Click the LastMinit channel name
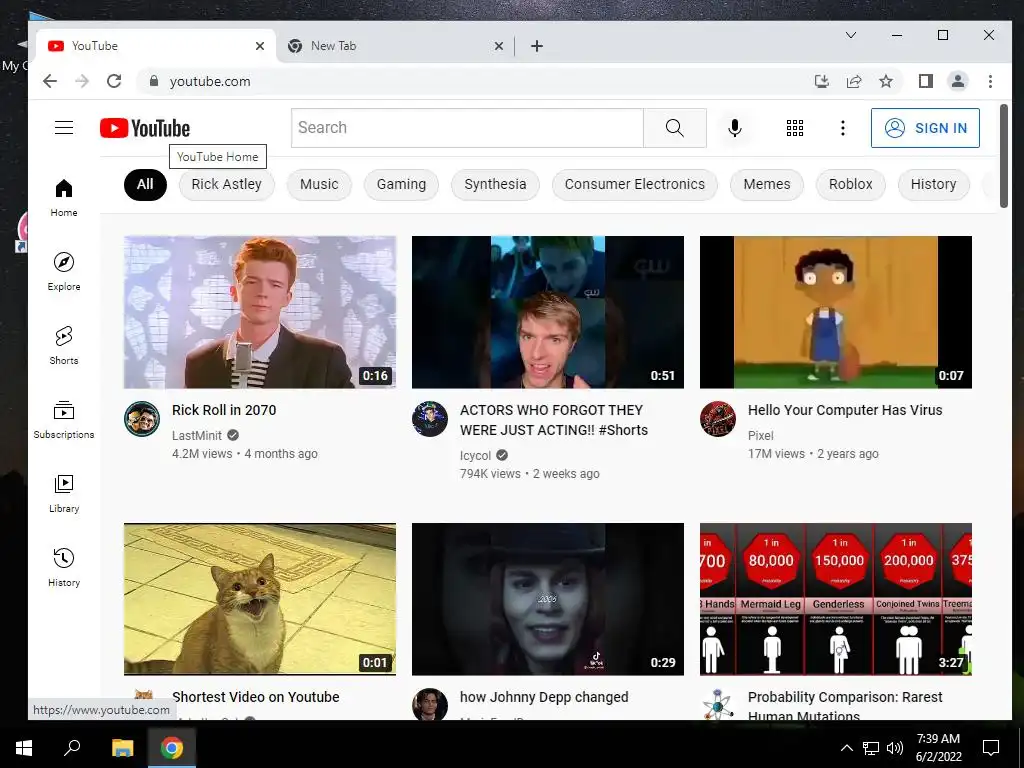 click(197, 435)
